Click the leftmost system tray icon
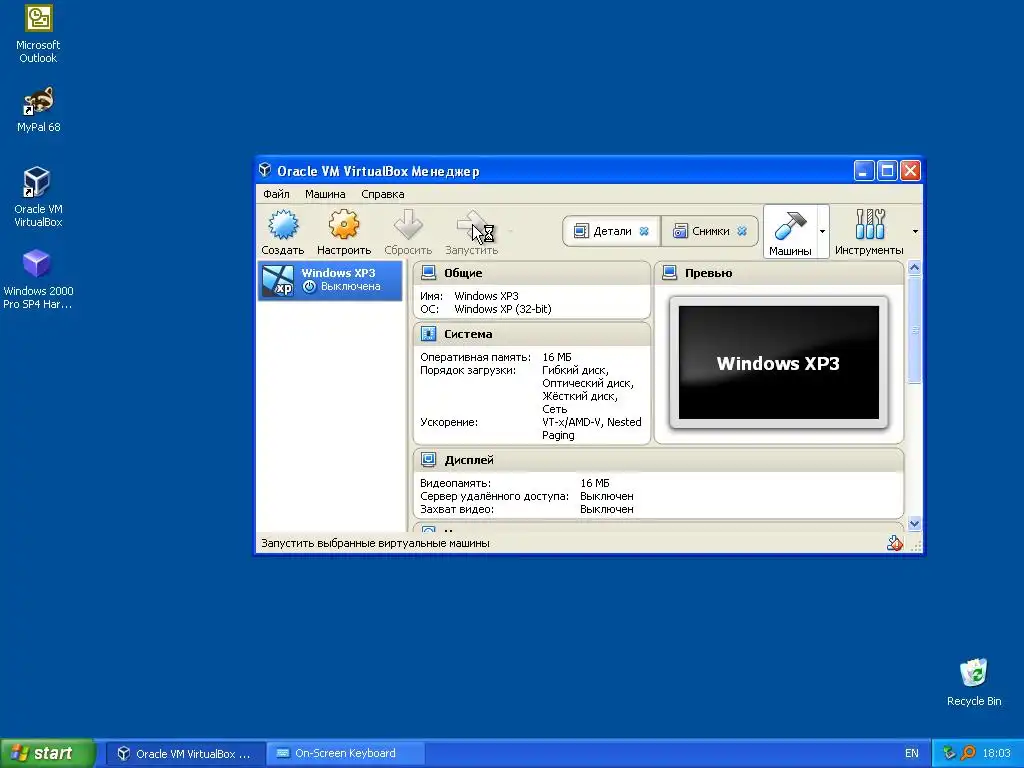This screenshot has height=768, width=1024. 949,753
